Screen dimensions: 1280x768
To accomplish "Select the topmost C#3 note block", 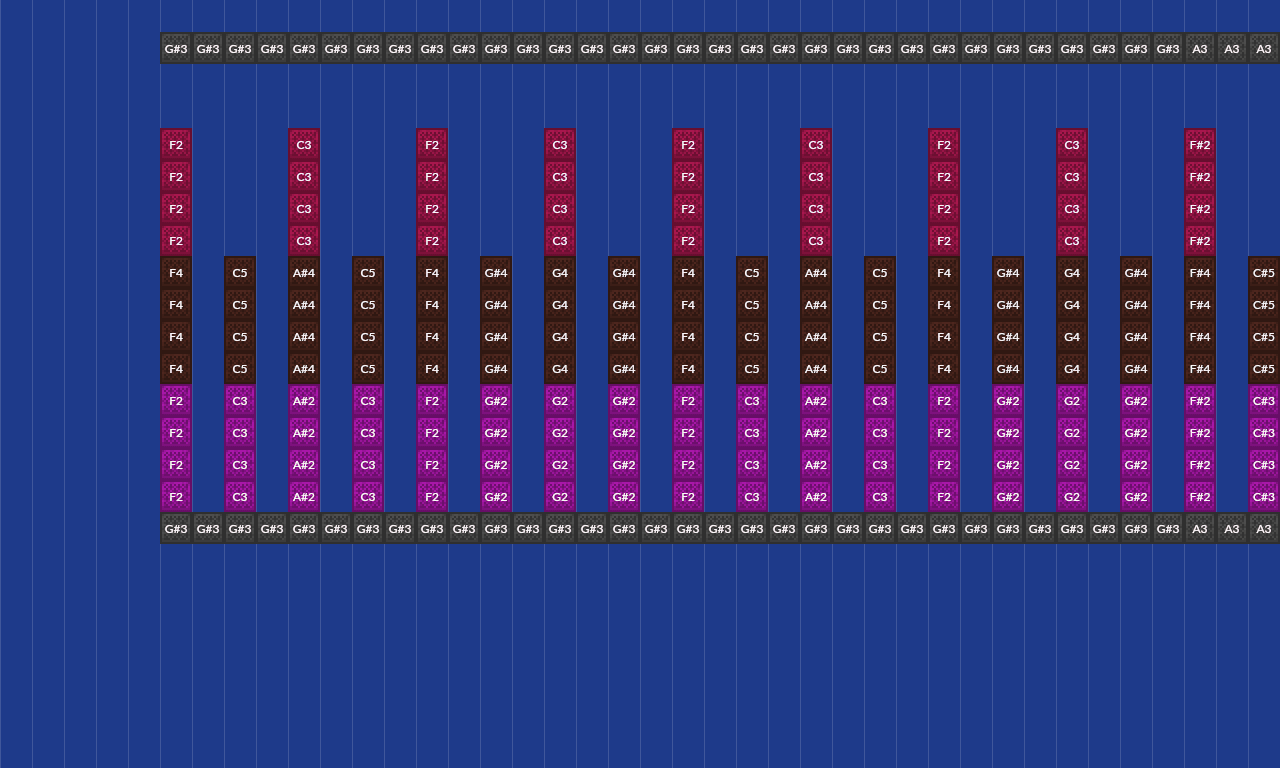I will pos(1264,401).
